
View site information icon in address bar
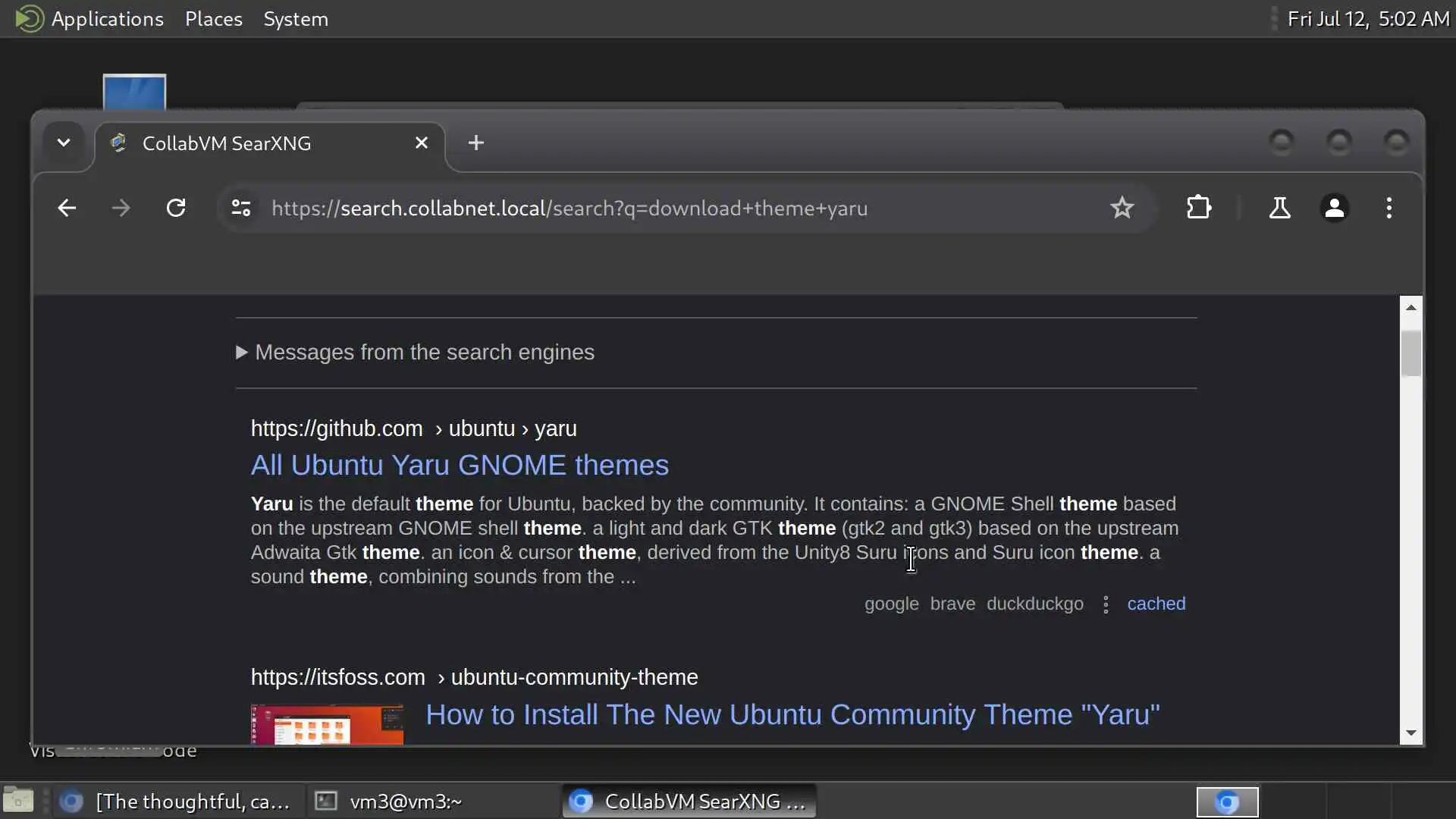[x=241, y=208]
